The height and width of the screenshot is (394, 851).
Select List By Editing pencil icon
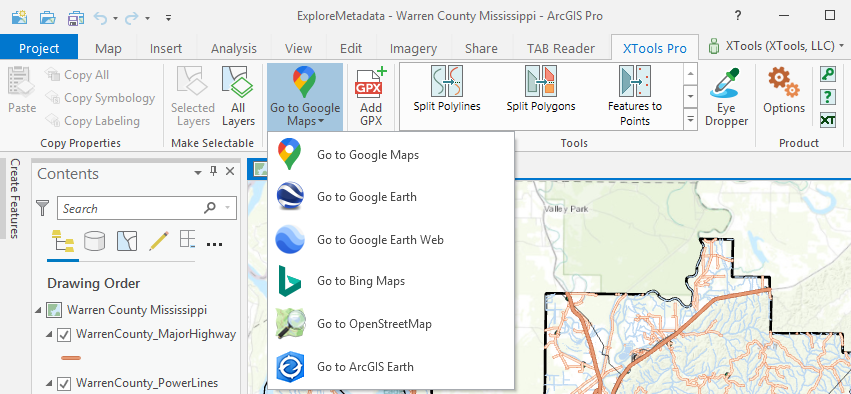(x=158, y=242)
